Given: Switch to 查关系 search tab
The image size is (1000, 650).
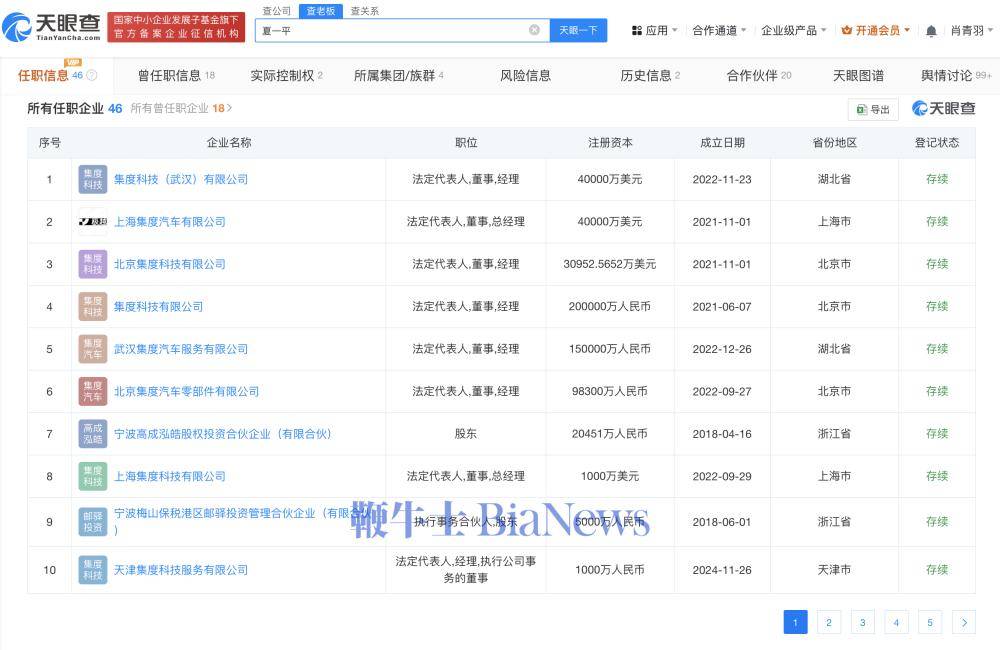Looking at the screenshot, I should coord(365,11).
